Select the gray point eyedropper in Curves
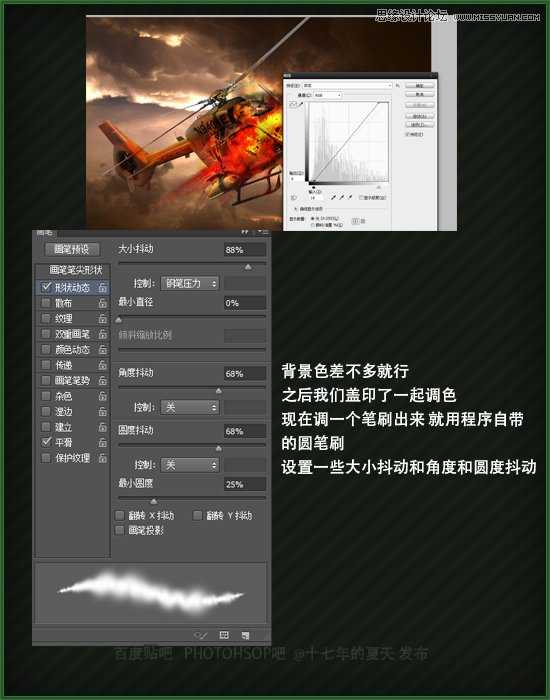 tap(342, 197)
